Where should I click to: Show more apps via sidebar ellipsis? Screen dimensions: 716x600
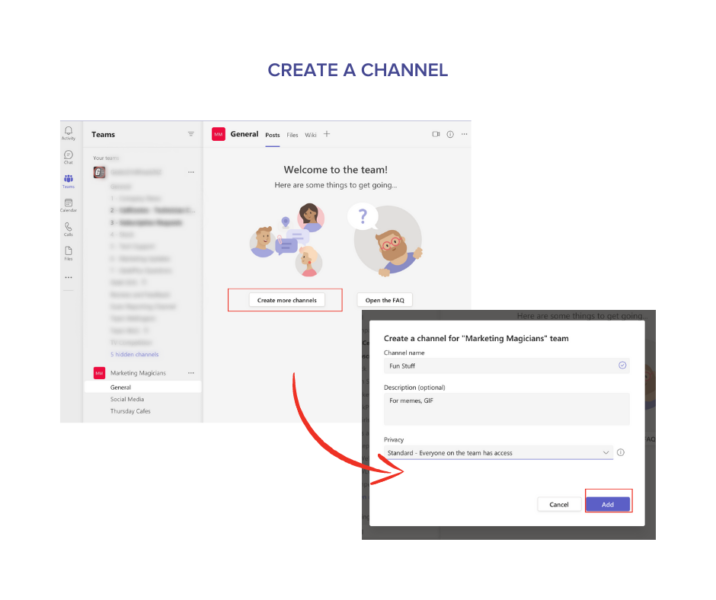click(68, 277)
